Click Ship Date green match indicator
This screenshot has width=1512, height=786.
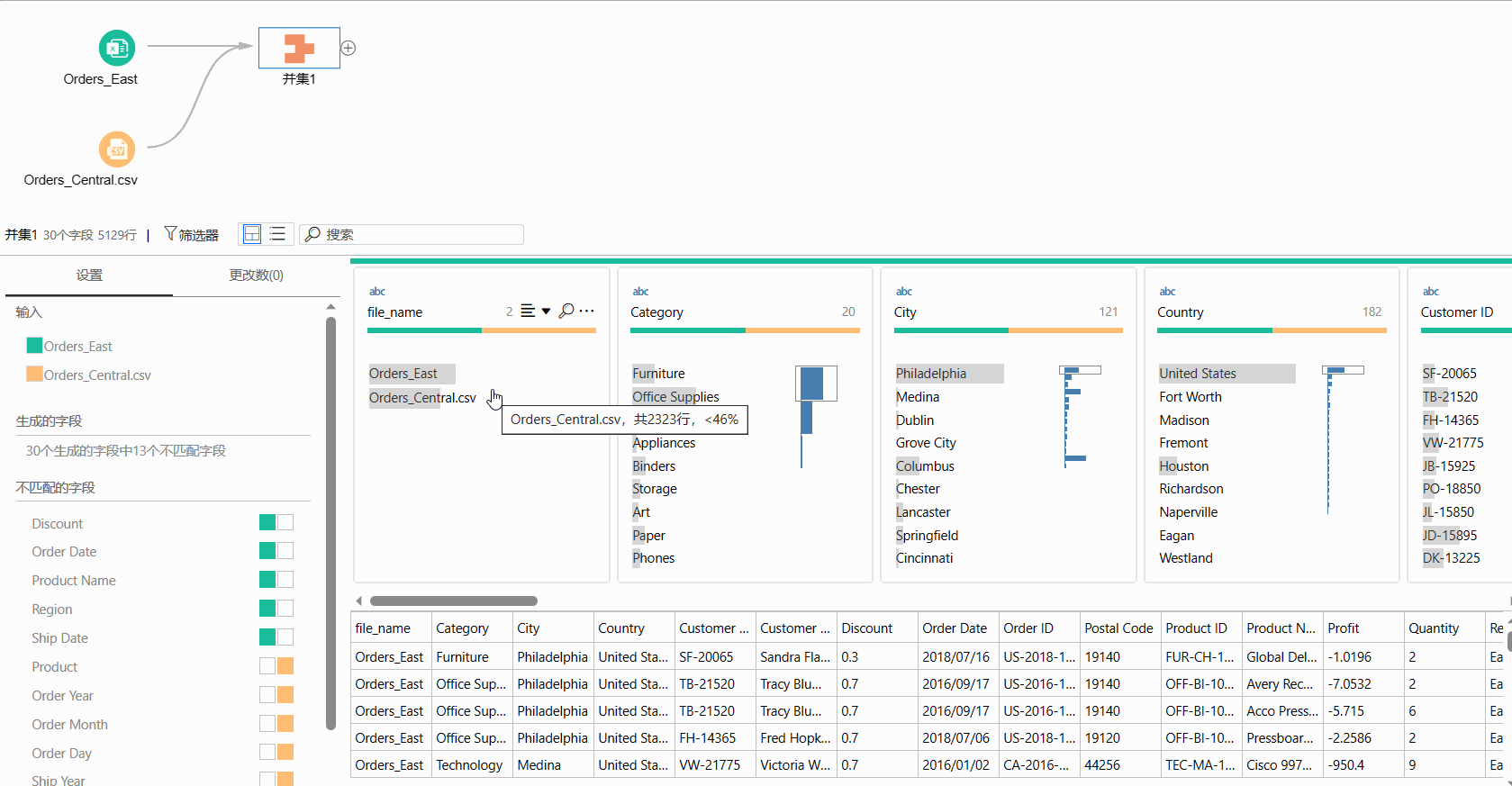tap(267, 637)
